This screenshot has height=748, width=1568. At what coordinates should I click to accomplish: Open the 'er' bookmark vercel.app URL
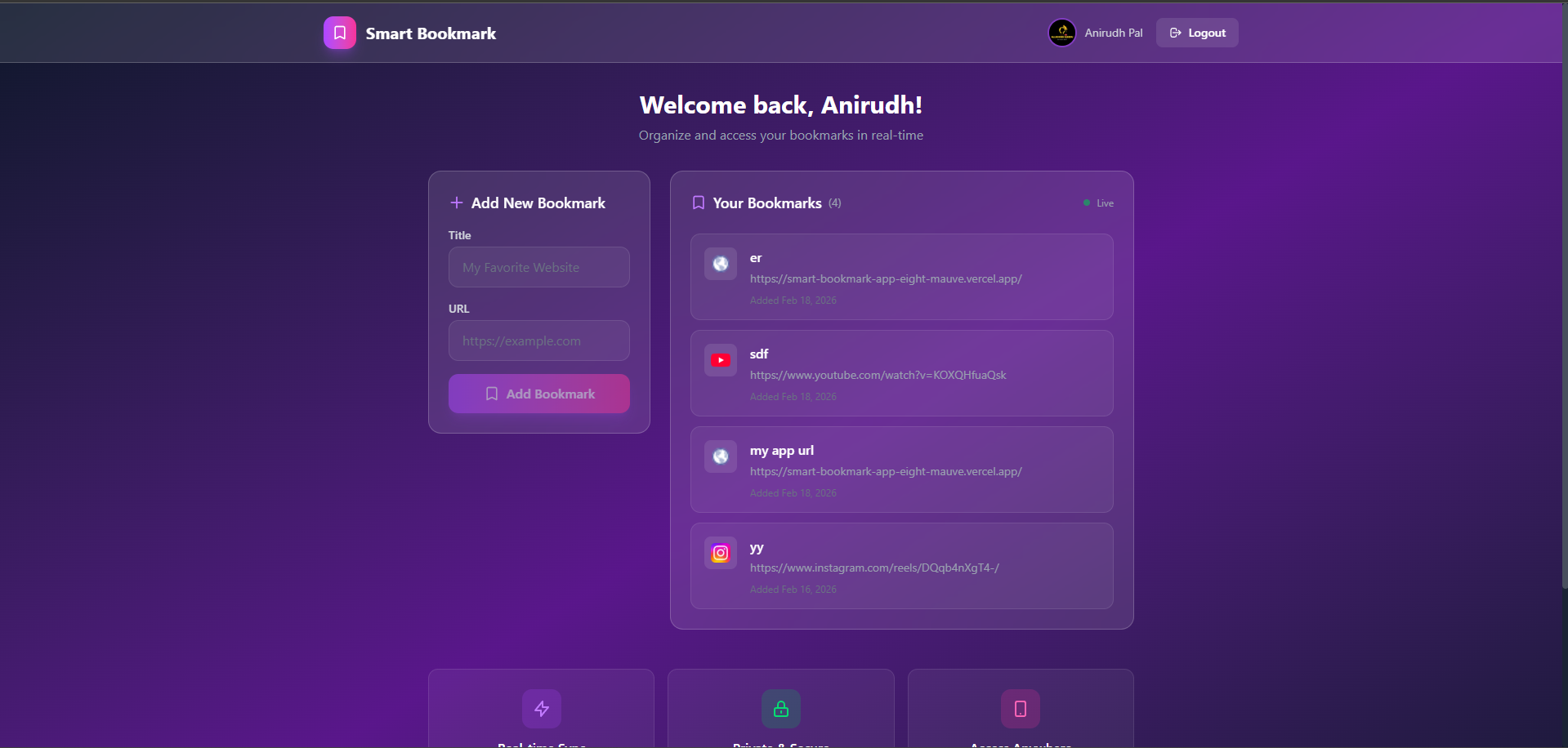pos(886,278)
